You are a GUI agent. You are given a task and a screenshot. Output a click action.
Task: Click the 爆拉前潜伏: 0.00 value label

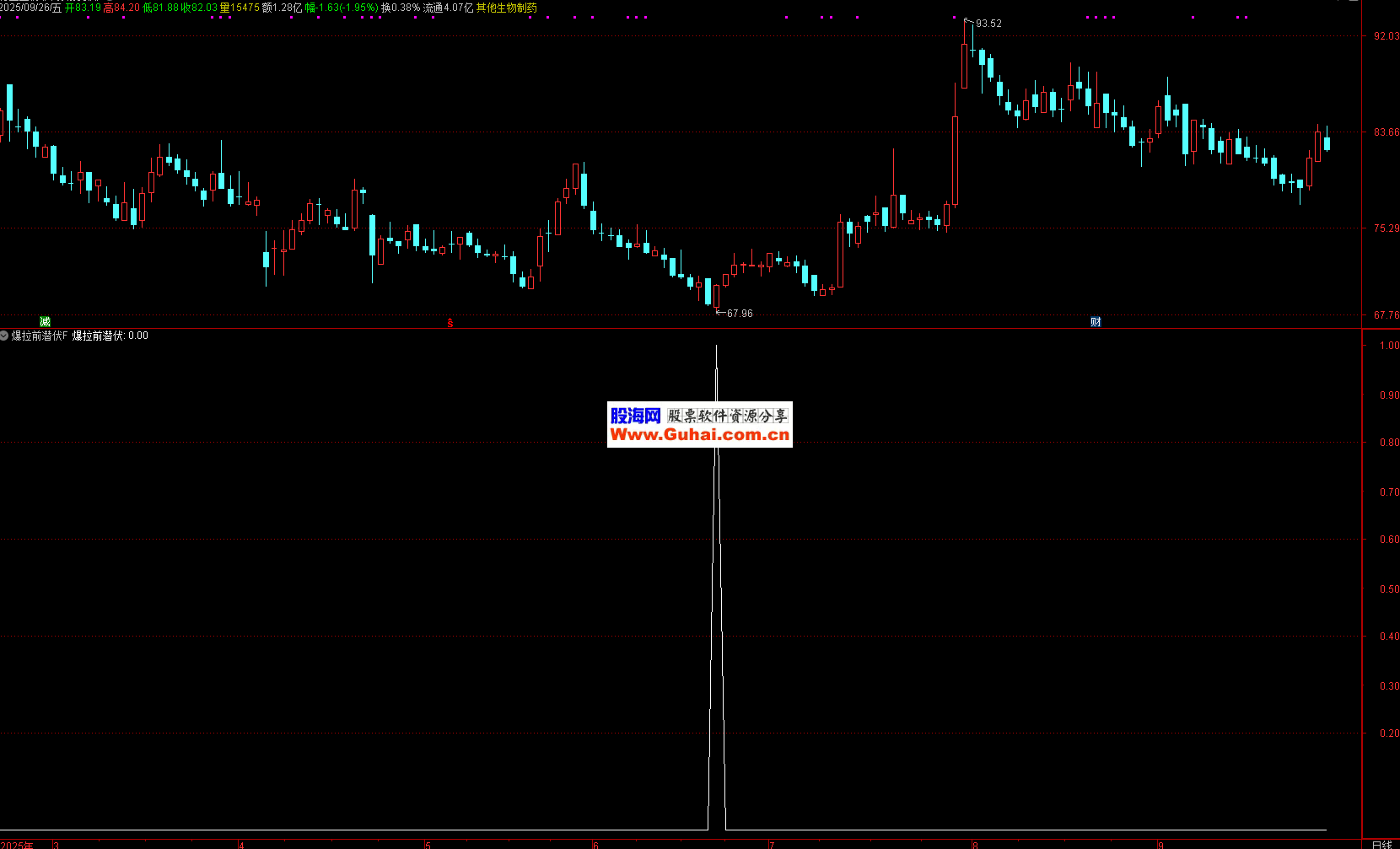110,336
